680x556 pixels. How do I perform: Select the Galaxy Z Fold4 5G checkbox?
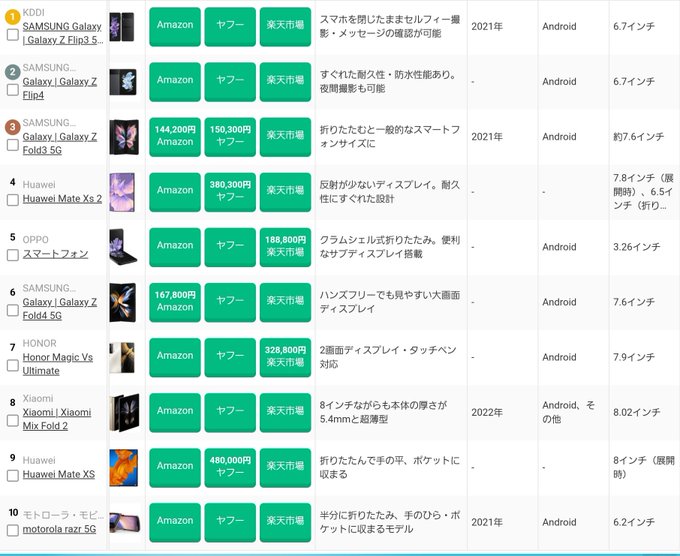tap(13, 310)
